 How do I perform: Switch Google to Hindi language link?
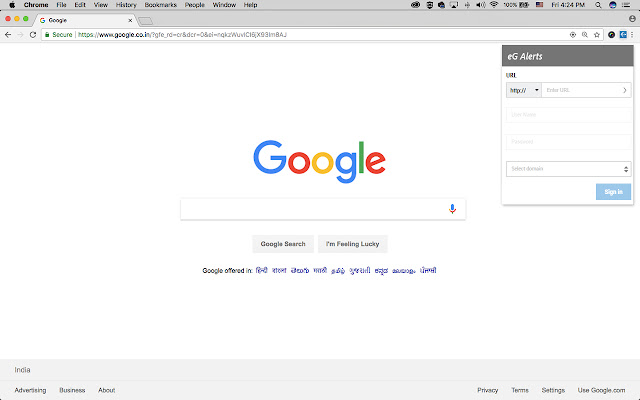[x=261, y=270]
